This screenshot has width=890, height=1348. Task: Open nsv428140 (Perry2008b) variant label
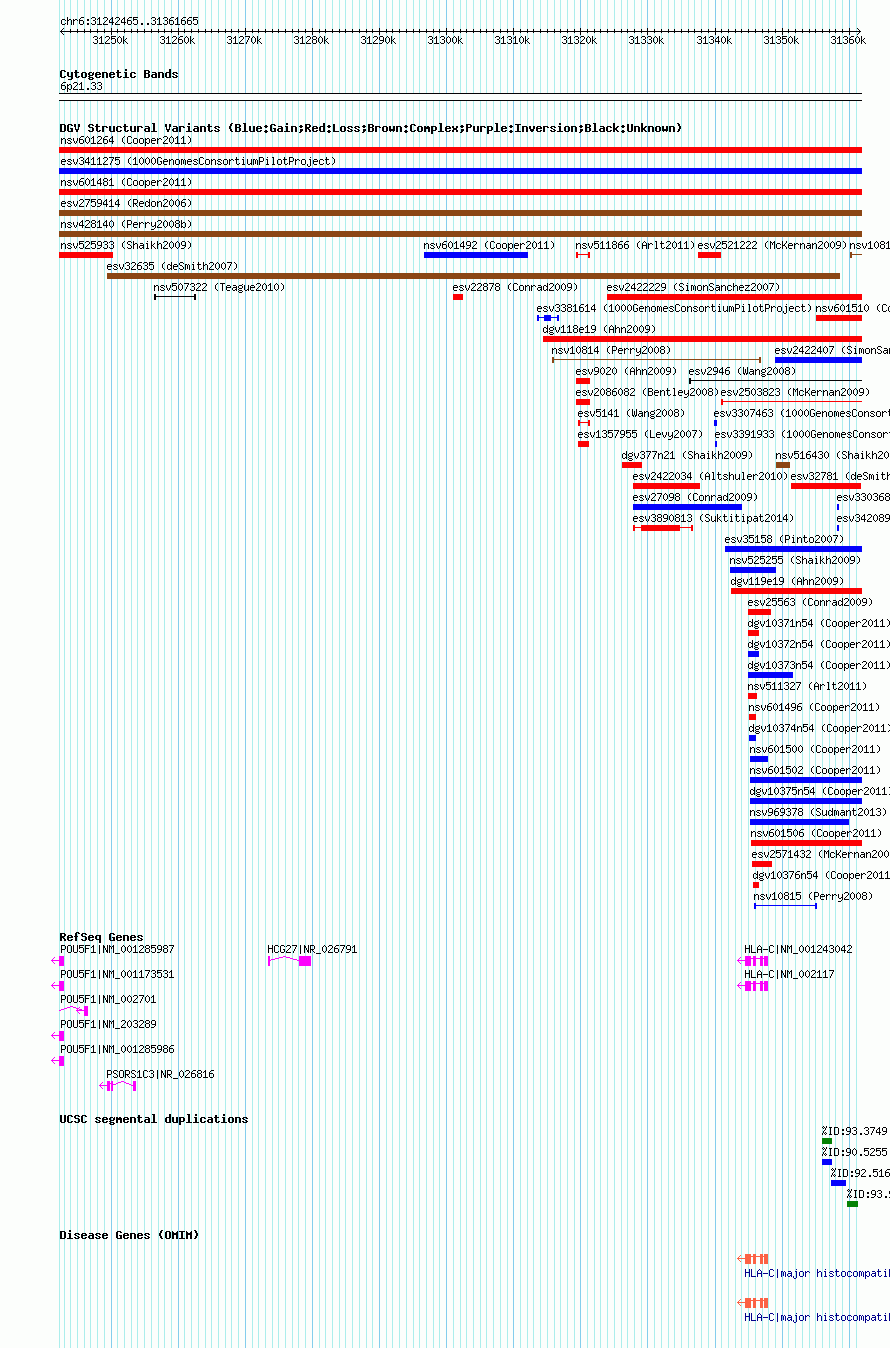(126, 224)
